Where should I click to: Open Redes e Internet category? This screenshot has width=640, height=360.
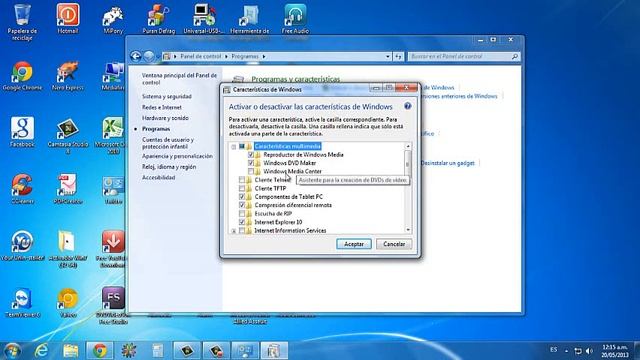point(162,107)
